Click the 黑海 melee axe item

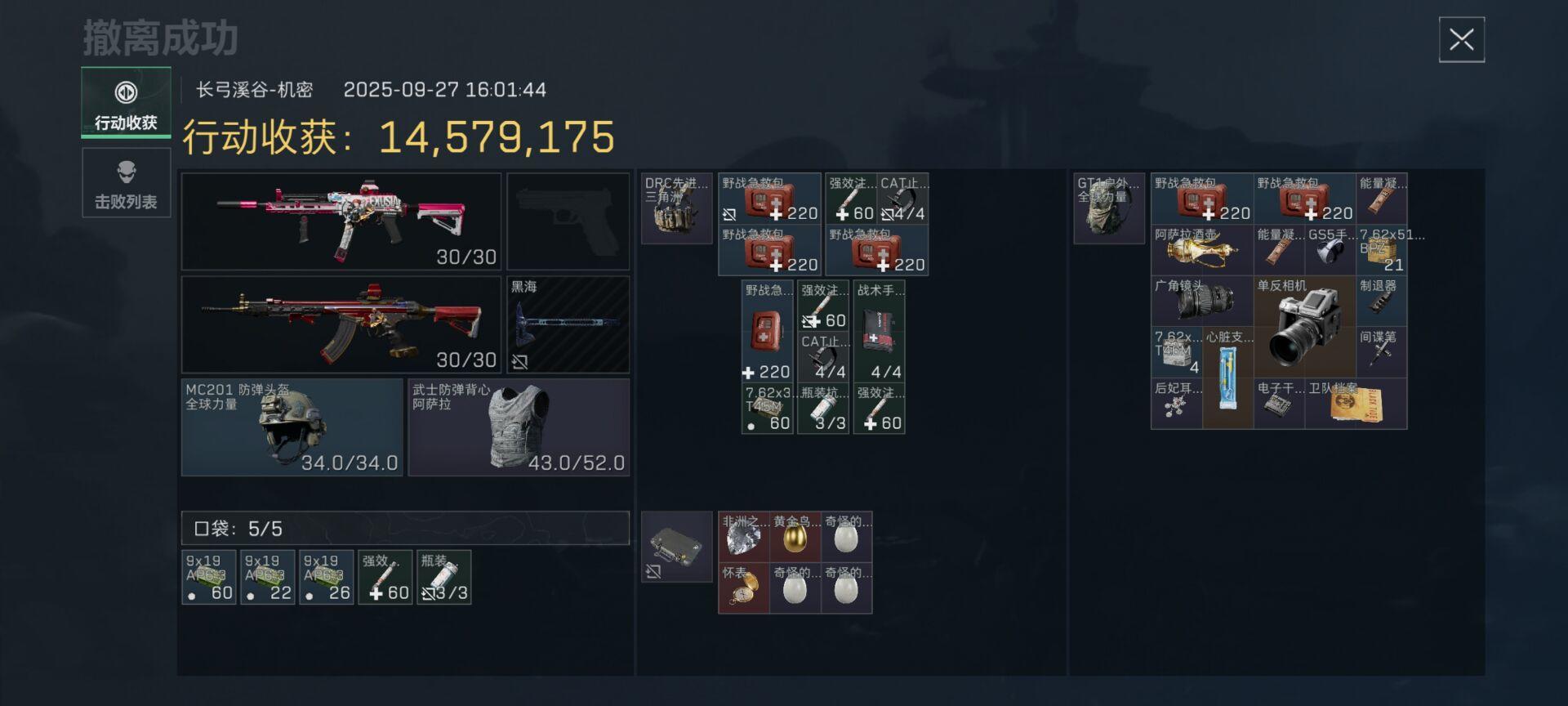[568, 324]
